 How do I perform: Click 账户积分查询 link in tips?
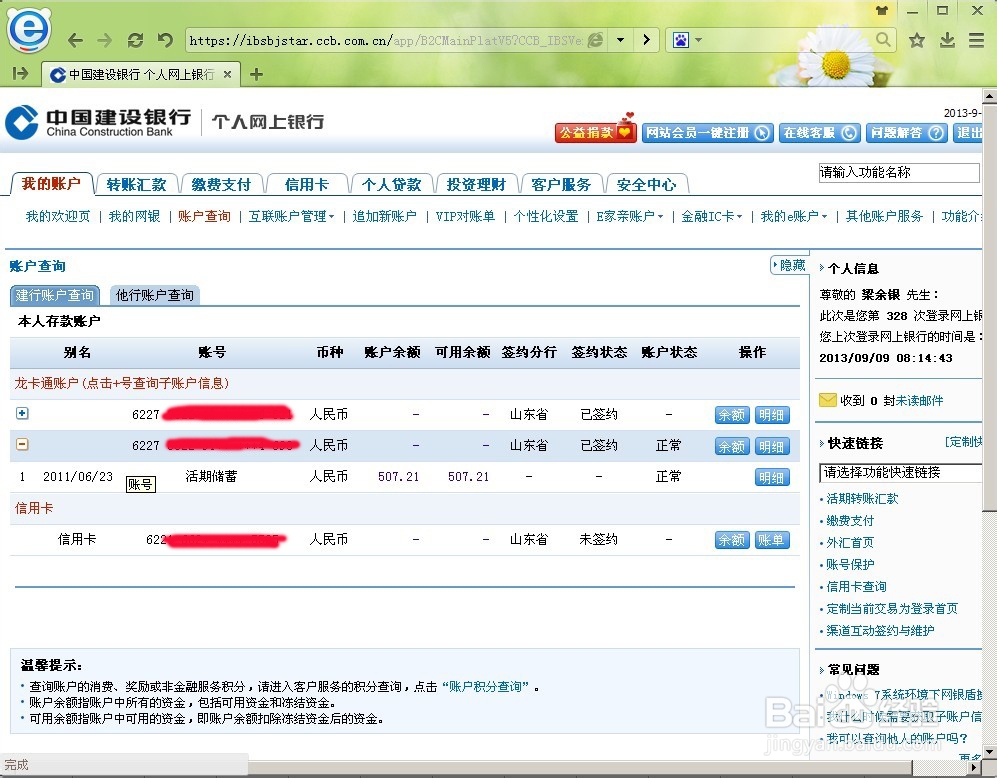tap(485, 686)
